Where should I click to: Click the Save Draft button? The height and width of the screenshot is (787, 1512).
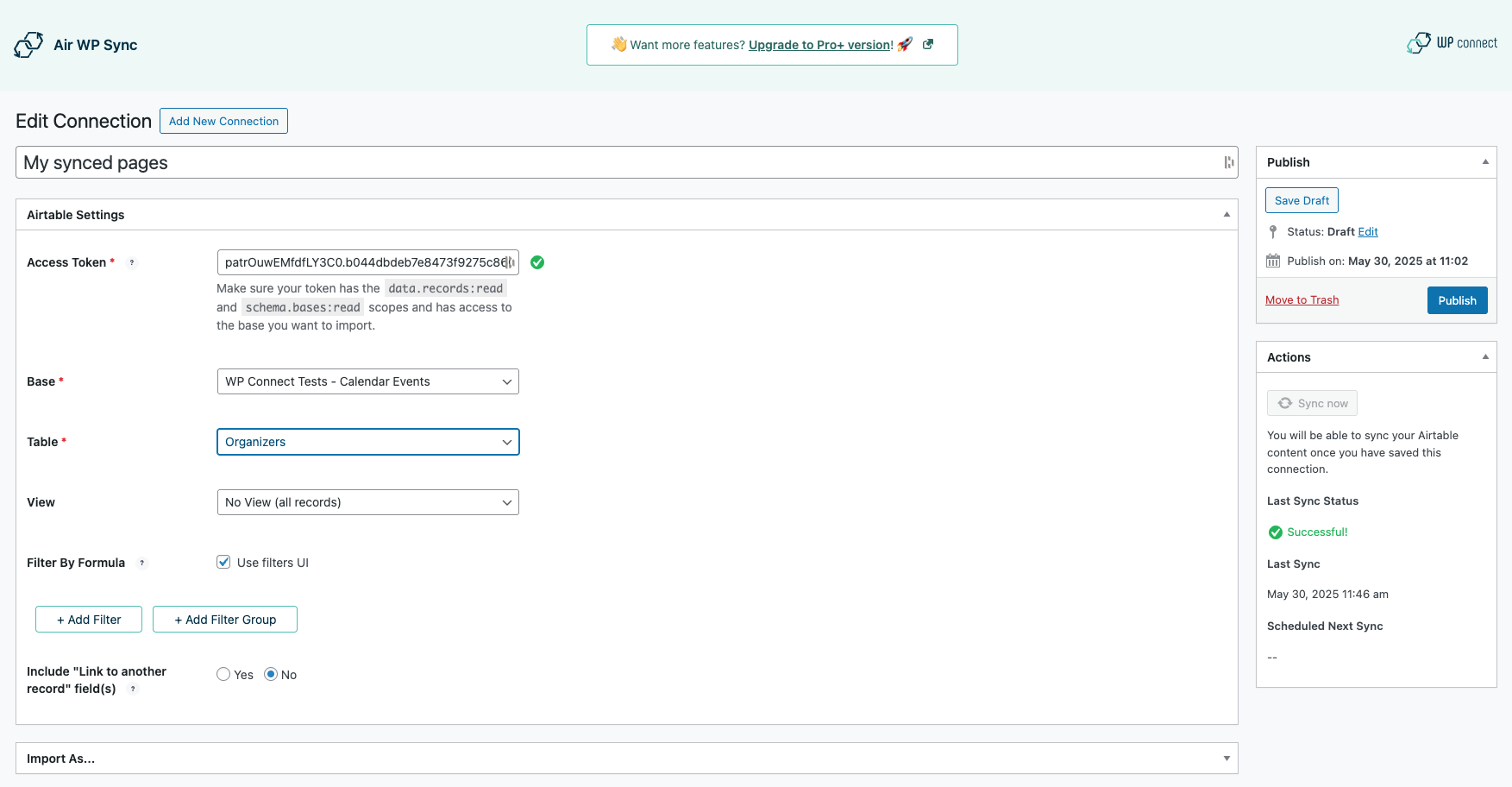coord(1302,200)
